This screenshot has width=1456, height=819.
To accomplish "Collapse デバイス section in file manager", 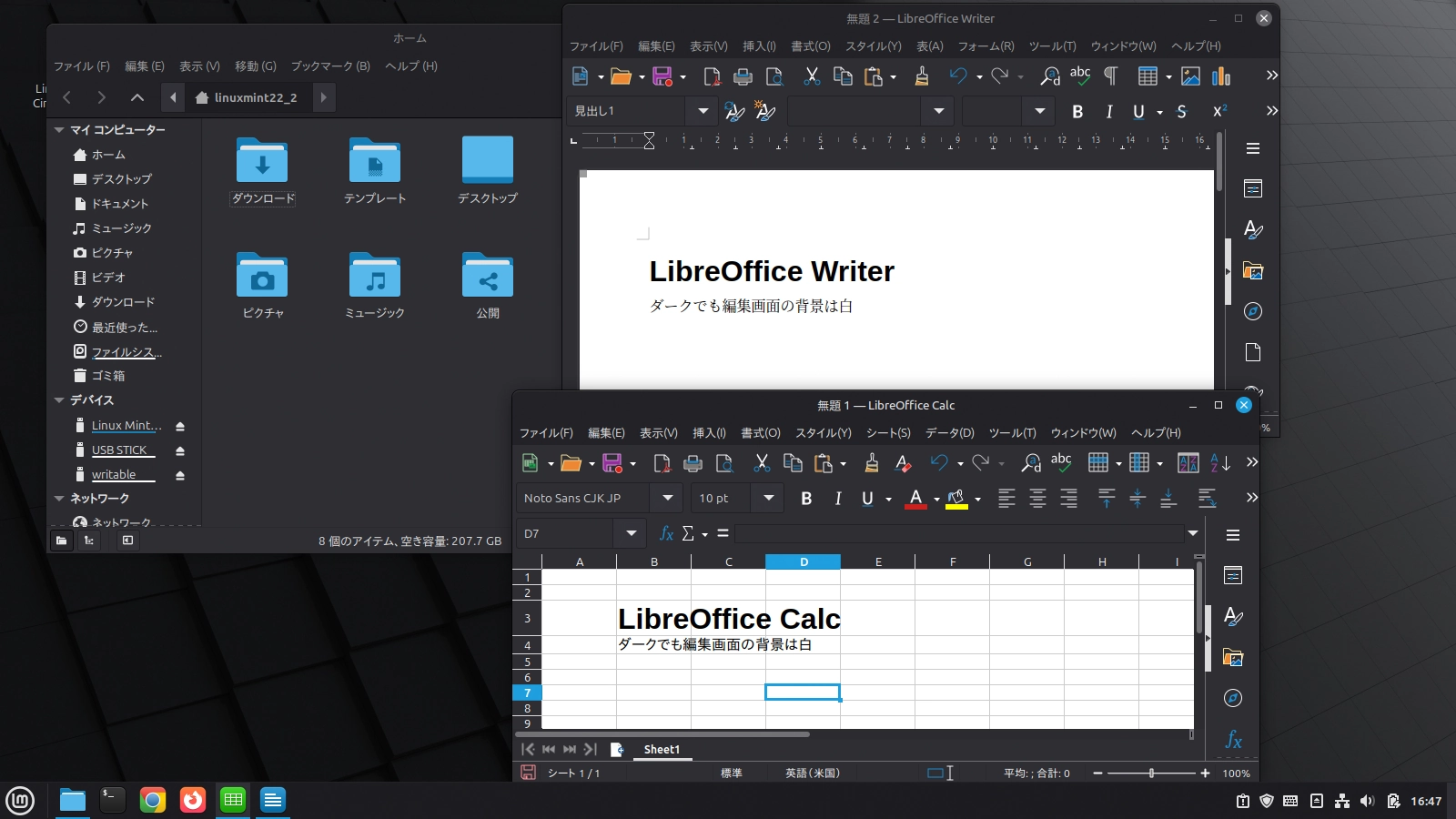I will (59, 400).
